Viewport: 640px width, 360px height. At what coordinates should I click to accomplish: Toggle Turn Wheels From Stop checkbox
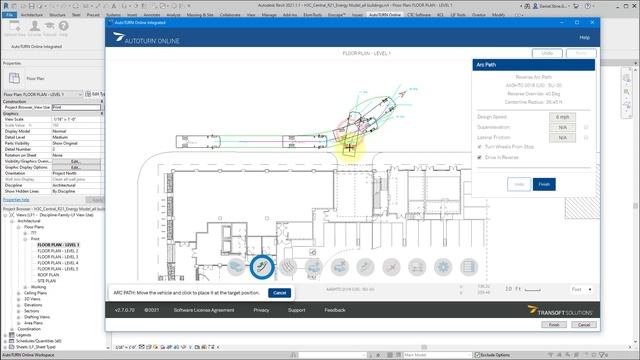(x=480, y=147)
